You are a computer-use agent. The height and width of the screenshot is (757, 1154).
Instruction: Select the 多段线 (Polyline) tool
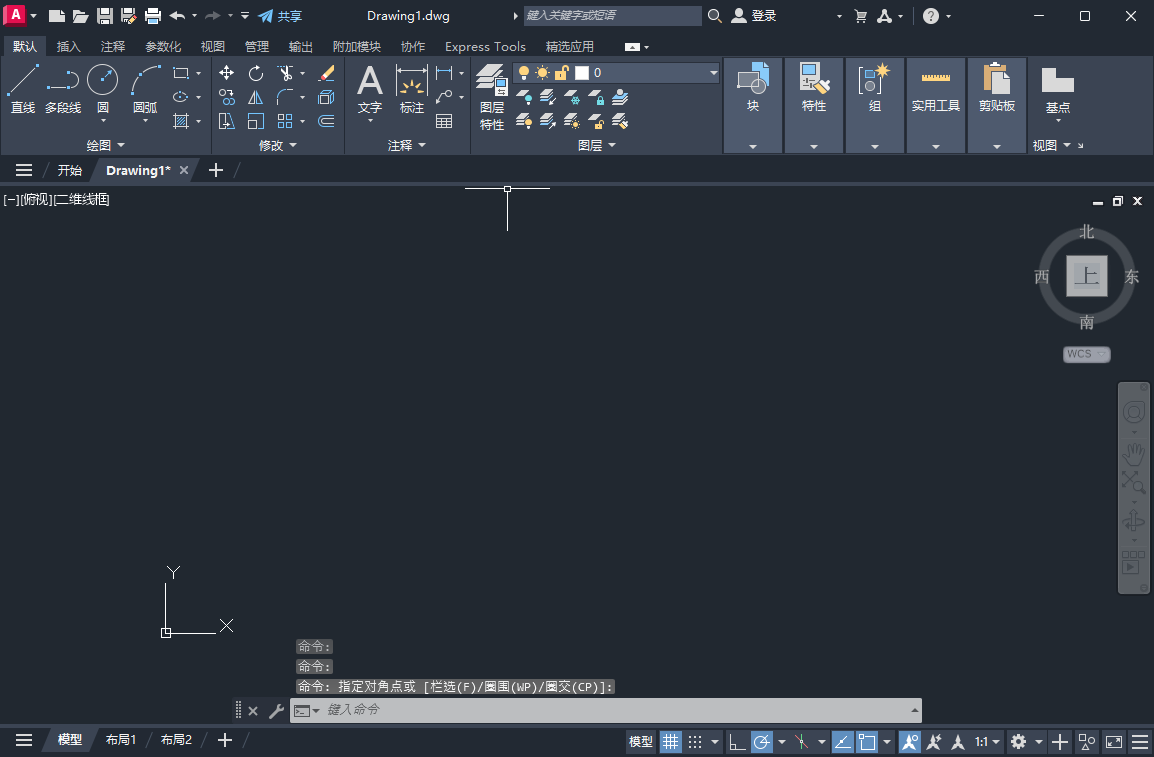pyautogui.click(x=62, y=88)
